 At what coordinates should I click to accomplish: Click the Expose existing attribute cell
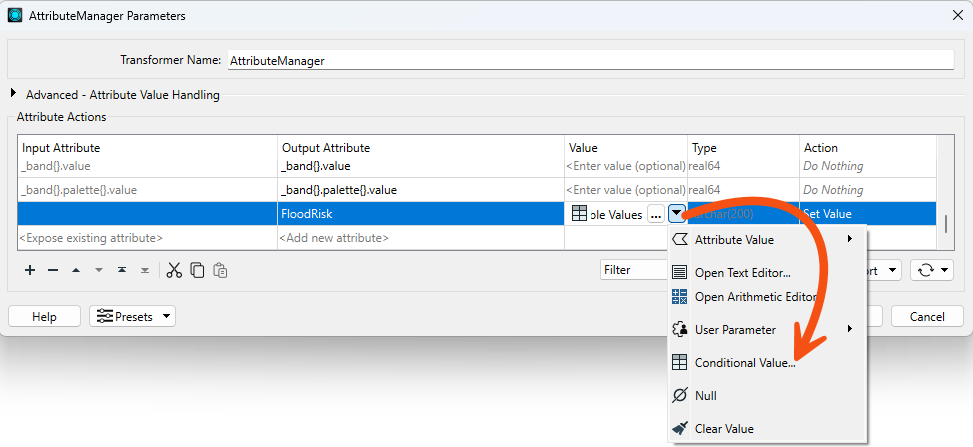pyautogui.click(x=148, y=238)
